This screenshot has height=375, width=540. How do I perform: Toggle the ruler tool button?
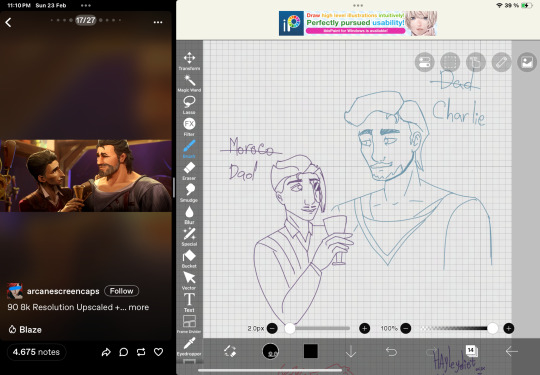(501, 62)
